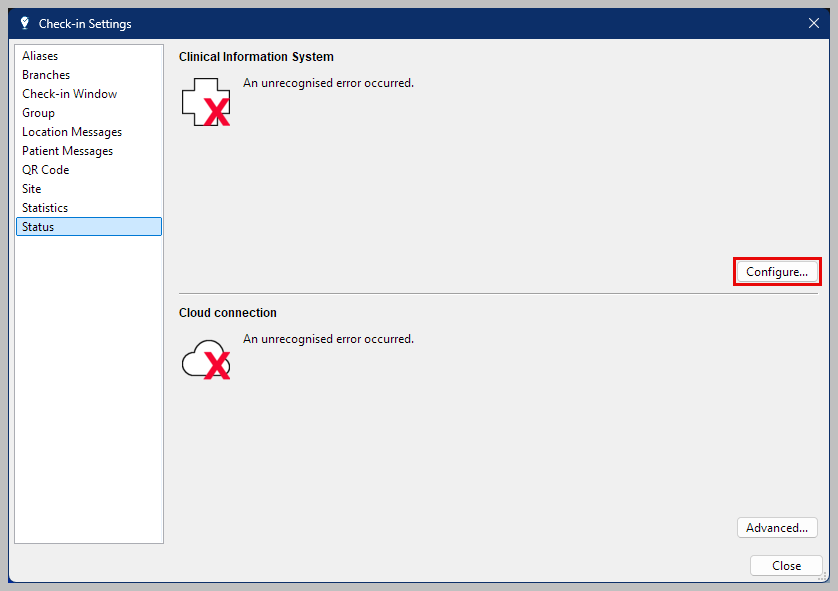Open Advanced... cloud connection options
This screenshot has width=838, height=591.
pos(777,527)
